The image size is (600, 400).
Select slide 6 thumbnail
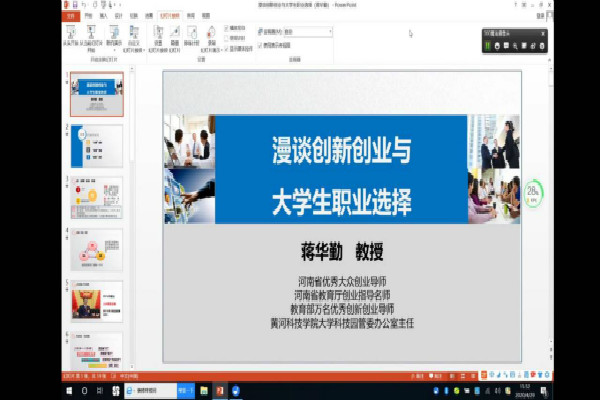[x=97, y=350]
